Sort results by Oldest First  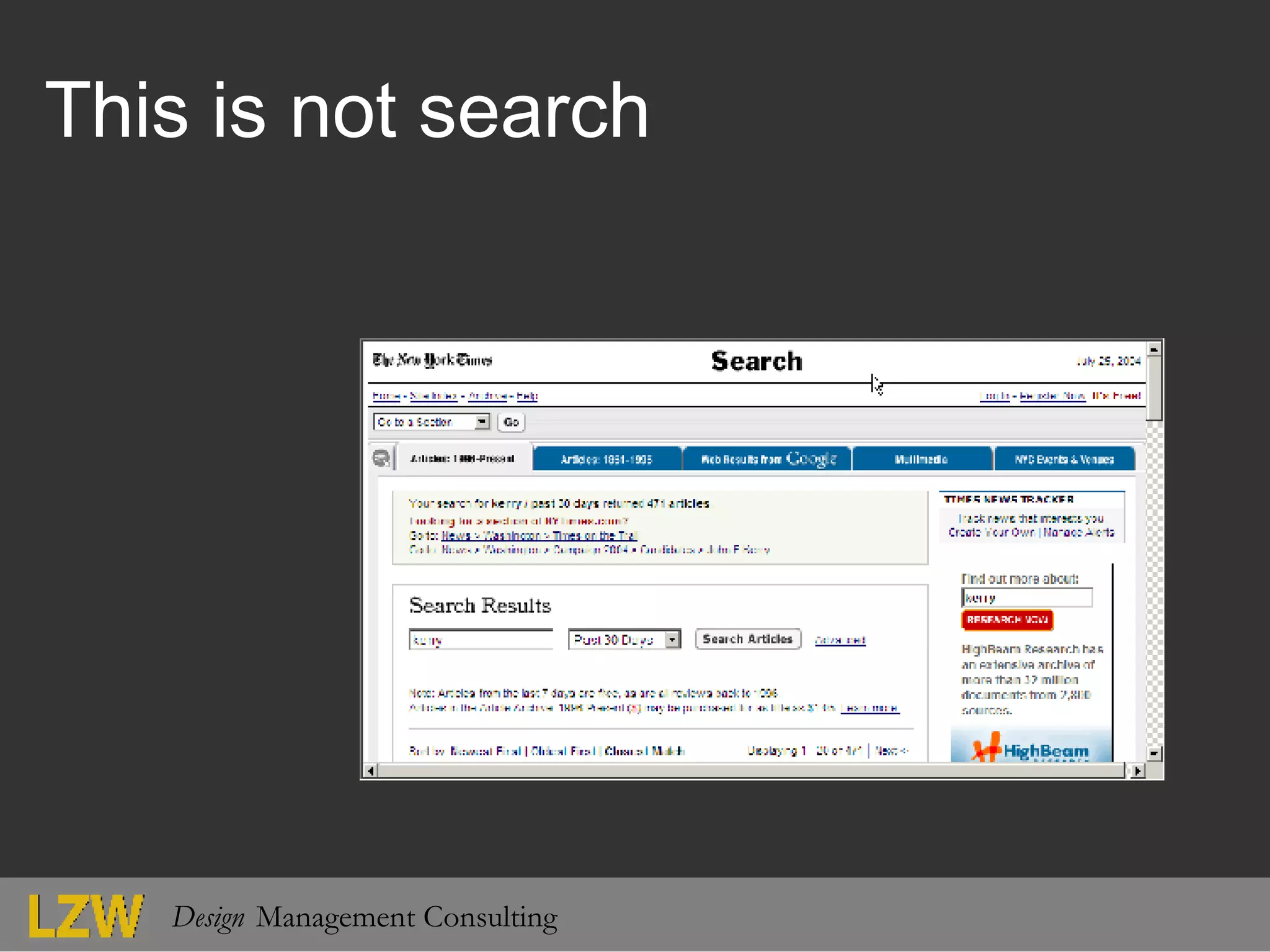(563, 751)
